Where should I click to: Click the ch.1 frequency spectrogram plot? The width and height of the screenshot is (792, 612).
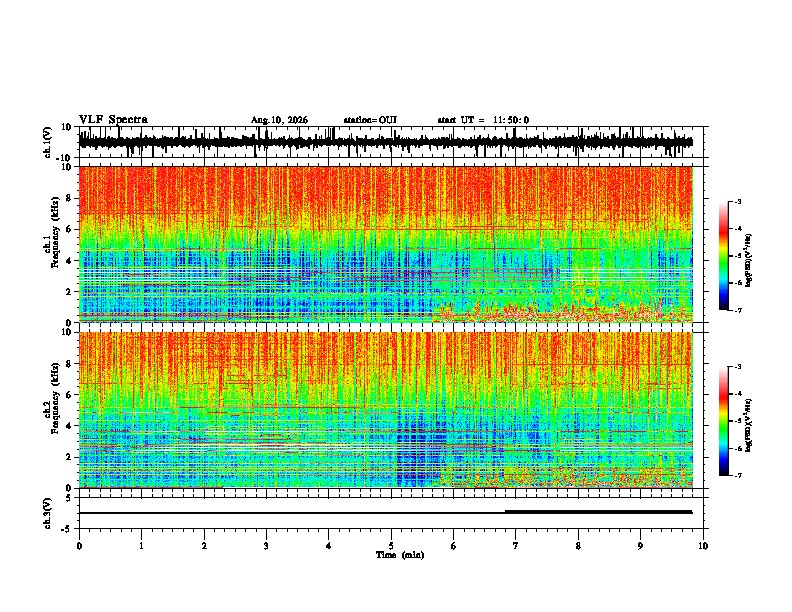(x=390, y=244)
